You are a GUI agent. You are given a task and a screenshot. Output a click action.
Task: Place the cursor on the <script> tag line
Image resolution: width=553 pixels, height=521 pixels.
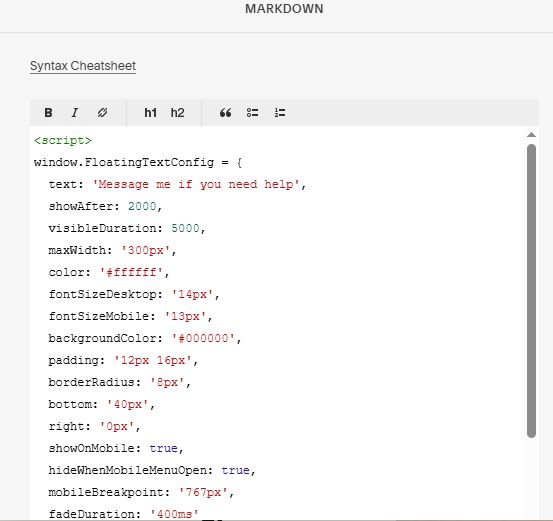63,140
